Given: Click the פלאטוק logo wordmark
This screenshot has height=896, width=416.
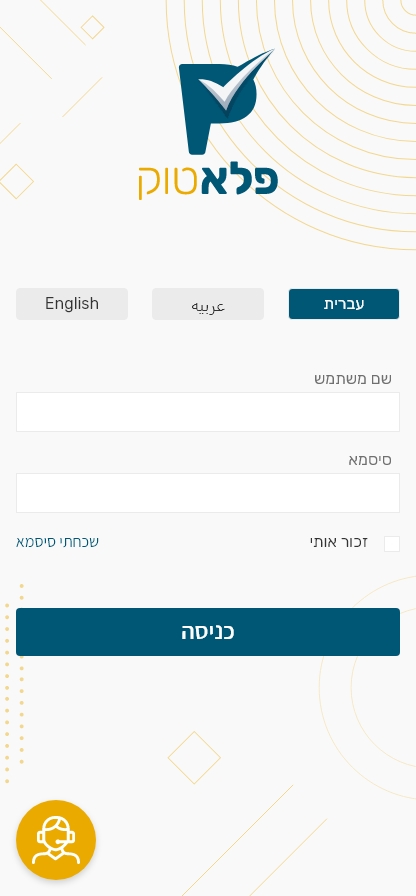Looking at the screenshot, I should click(x=208, y=181).
